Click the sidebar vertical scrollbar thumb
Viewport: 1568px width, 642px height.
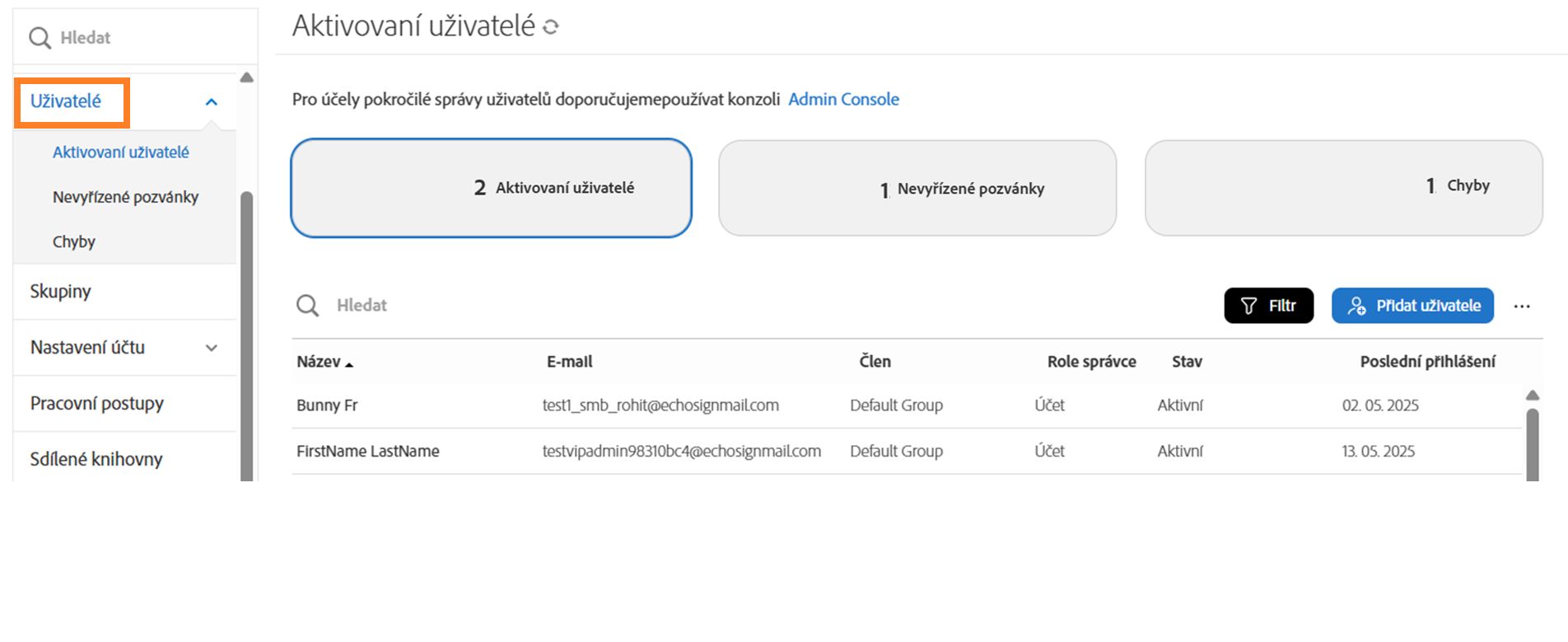point(246,336)
